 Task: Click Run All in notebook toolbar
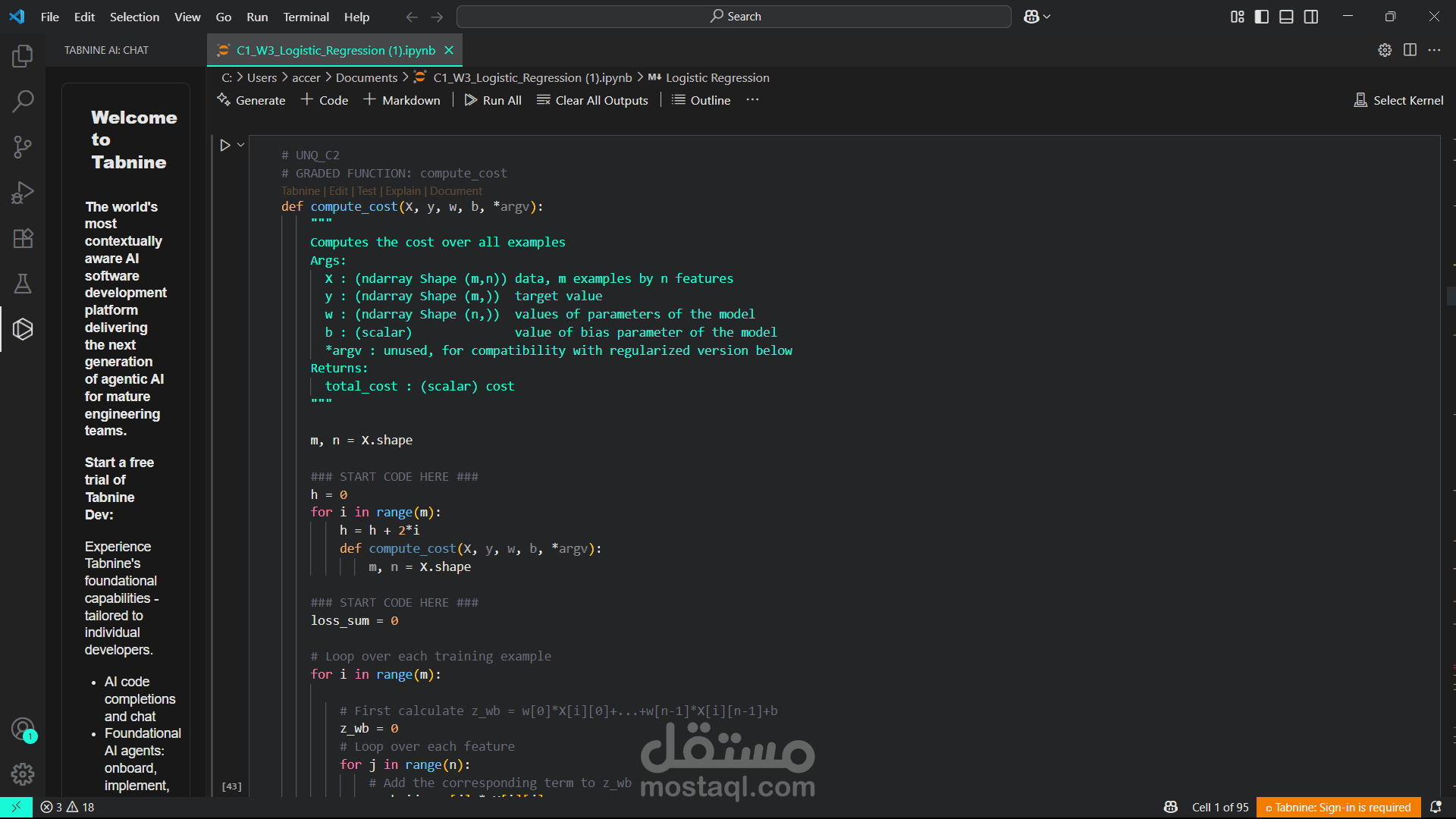(x=493, y=100)
